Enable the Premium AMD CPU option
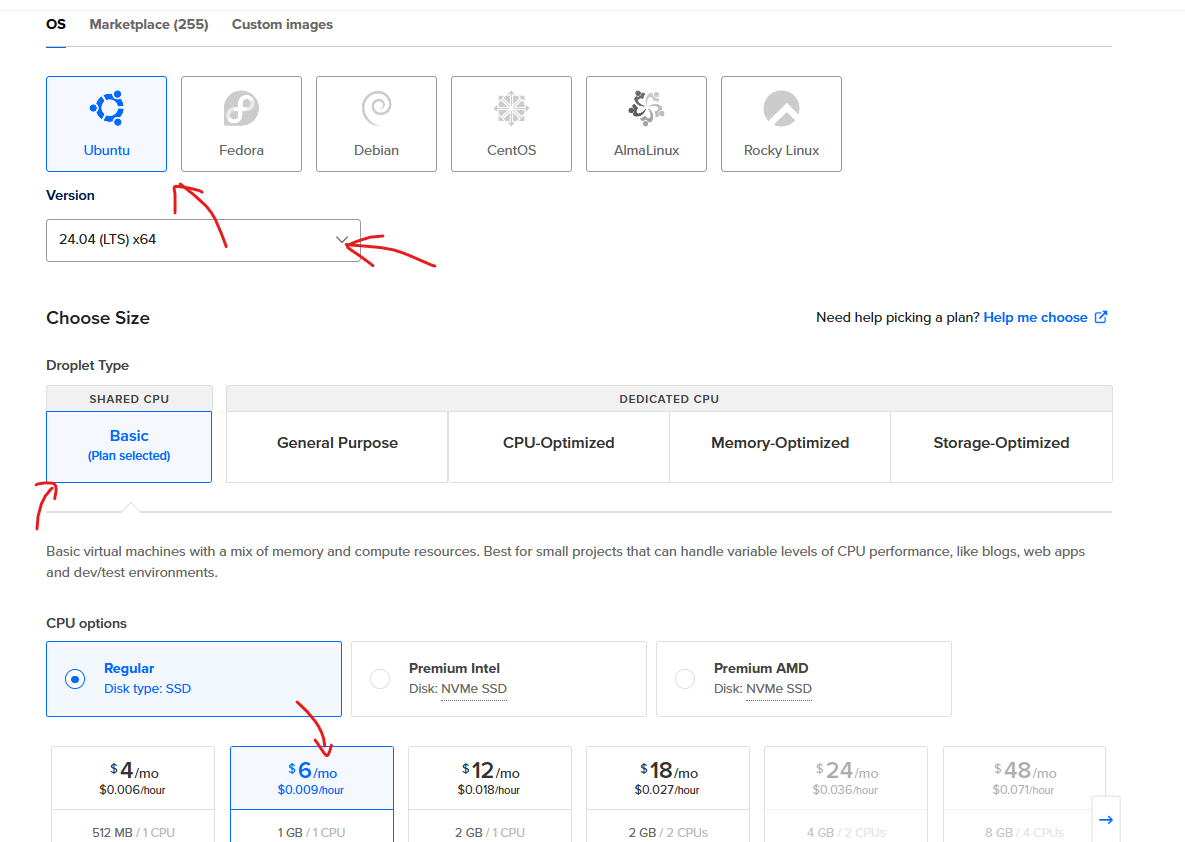 [685, 678]
